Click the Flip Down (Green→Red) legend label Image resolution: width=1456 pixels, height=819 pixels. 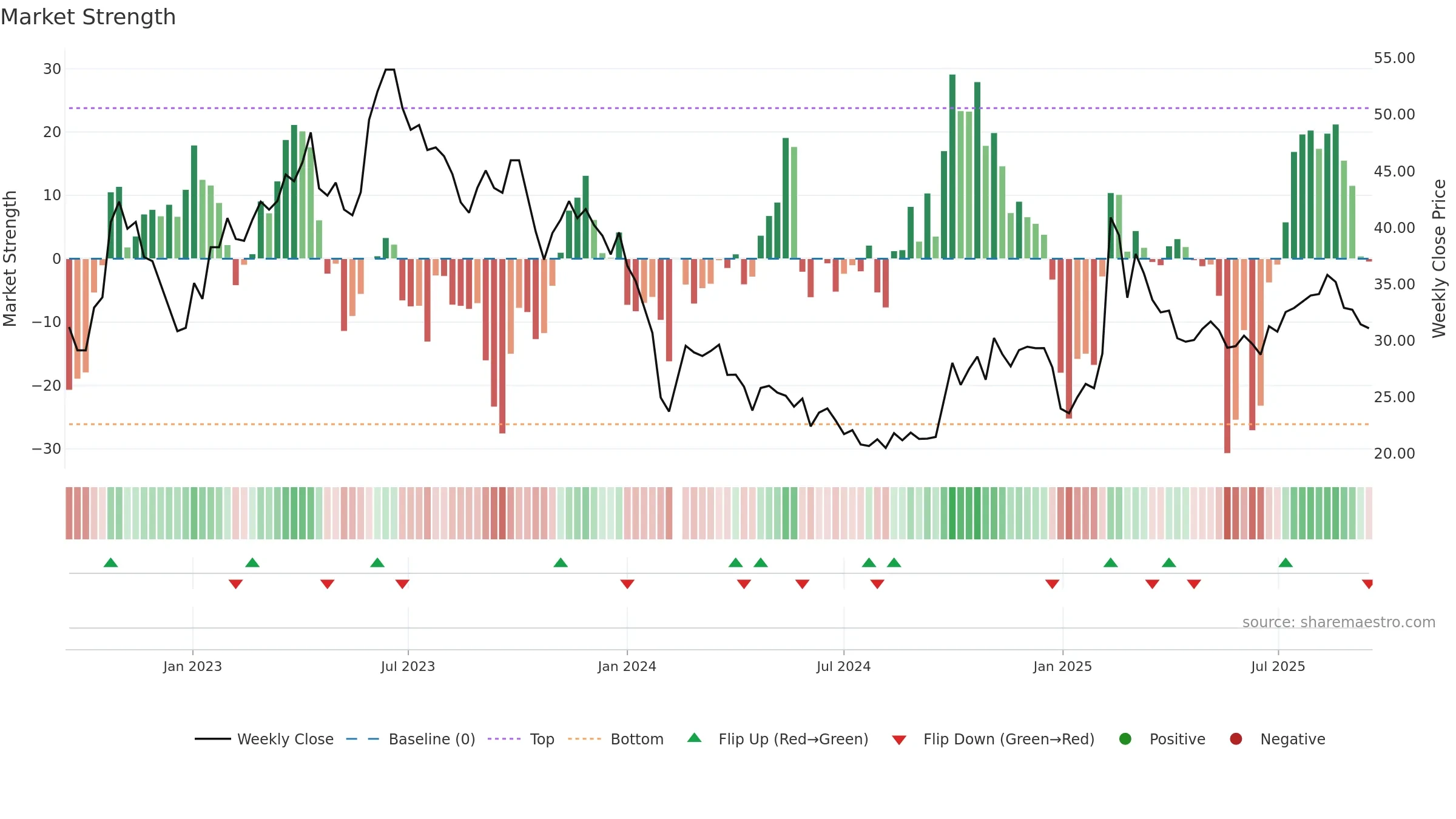1009,739
